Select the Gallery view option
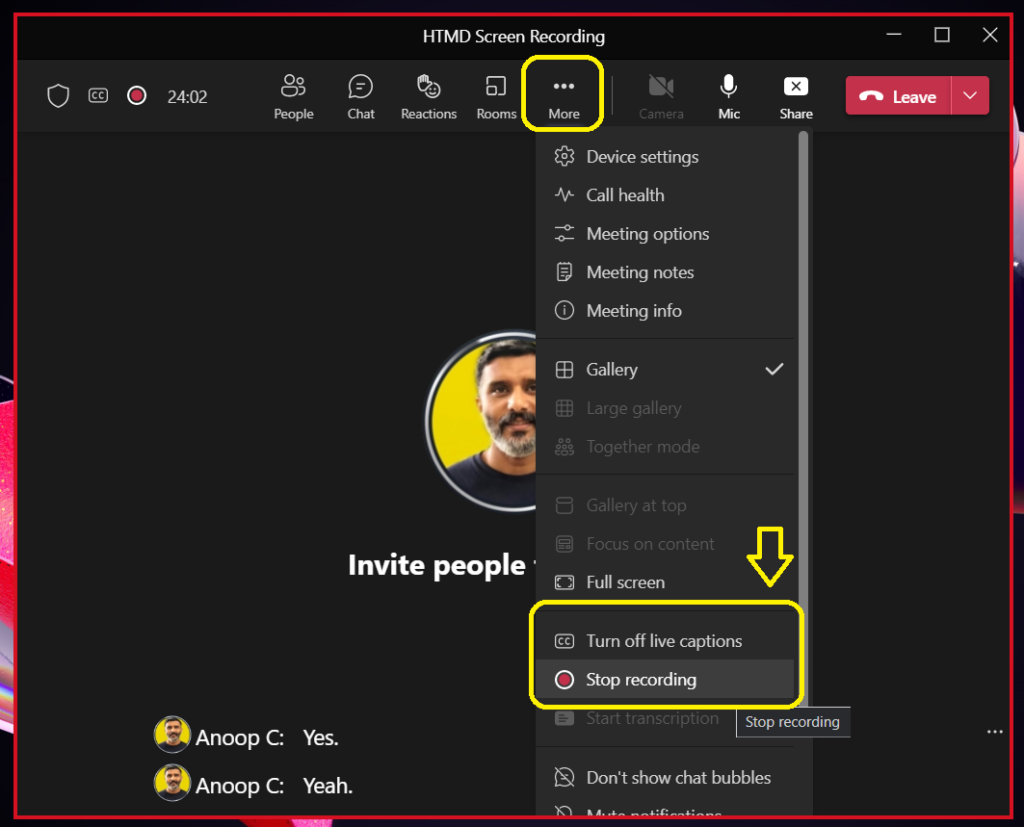This screenshot has height=827, width=1024. [x=611, y=369]
